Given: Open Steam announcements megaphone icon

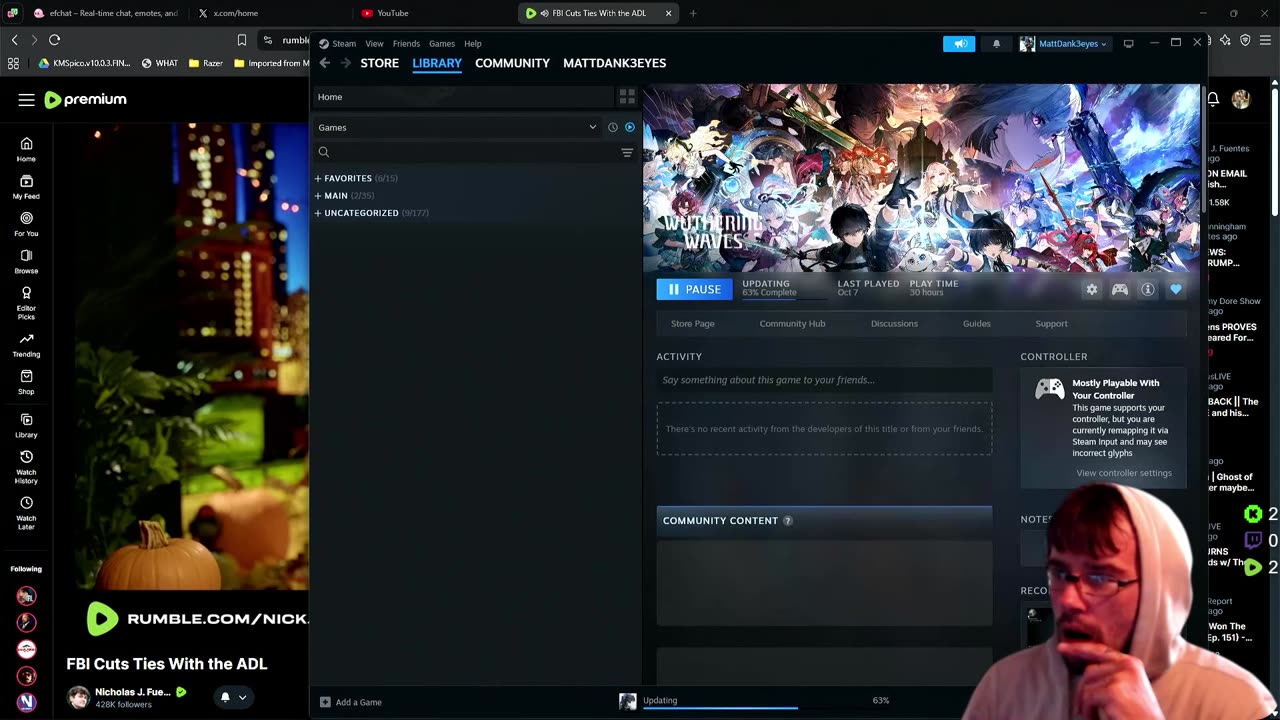Looking at the screenshot, I should click(x=959, y=44).
